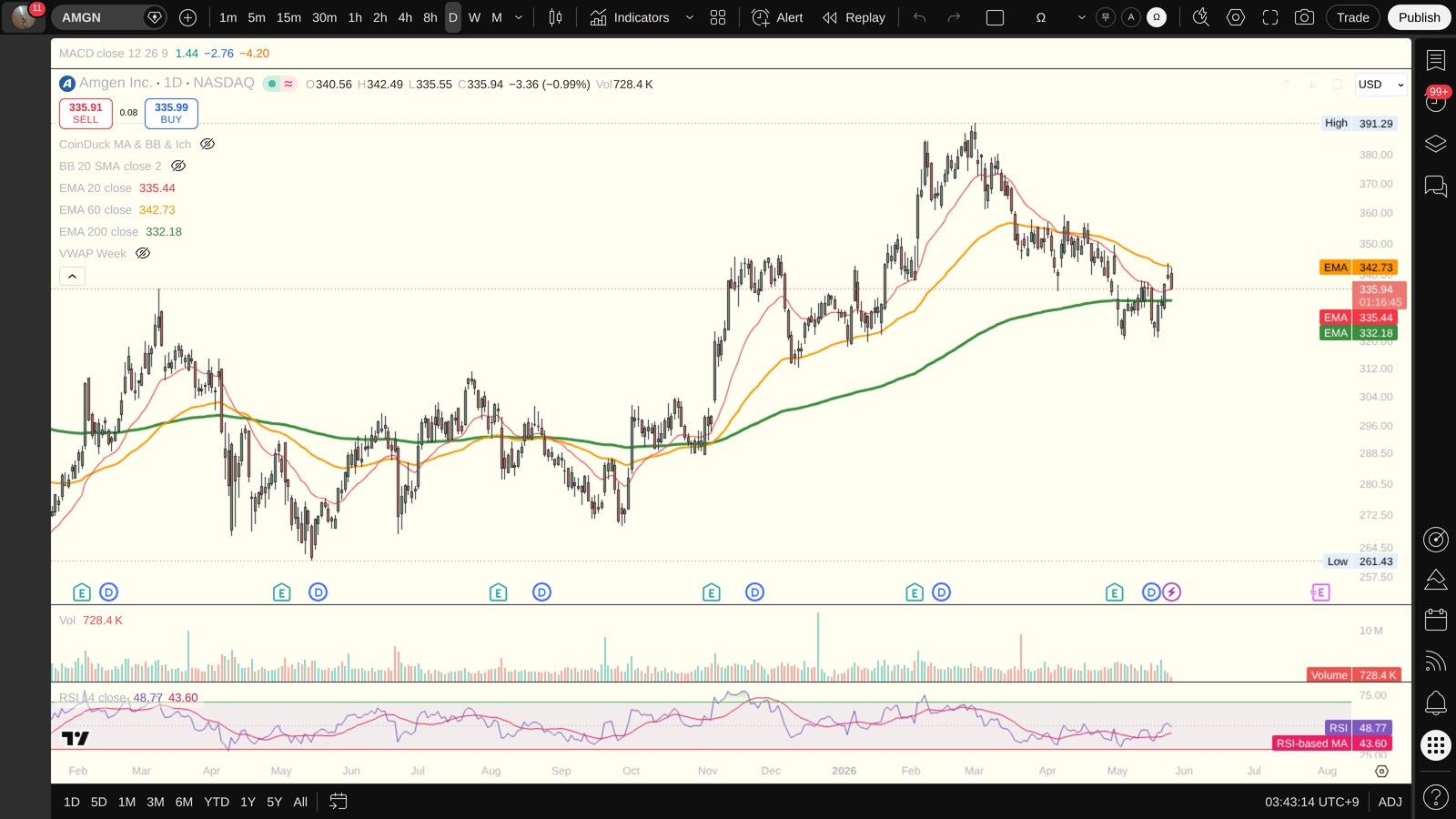Toggle the ADJ adjusted data setting
The height and width of the screenshot is (819, 1456).
coord(1390,802)
